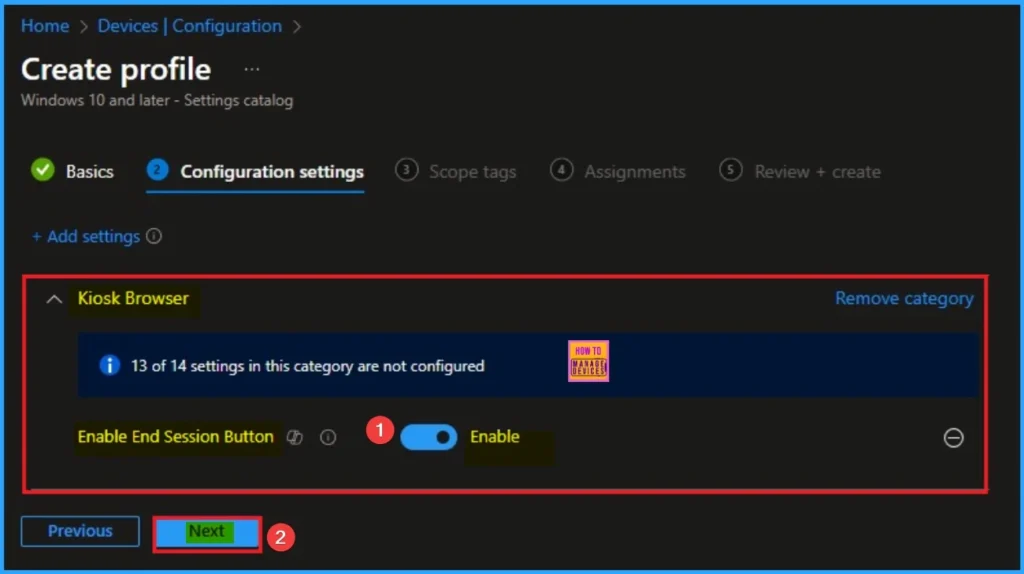The width and height of the screenshot is (1024, 574).
Task: Click the Remove category link
Action: tap(904, 299)
